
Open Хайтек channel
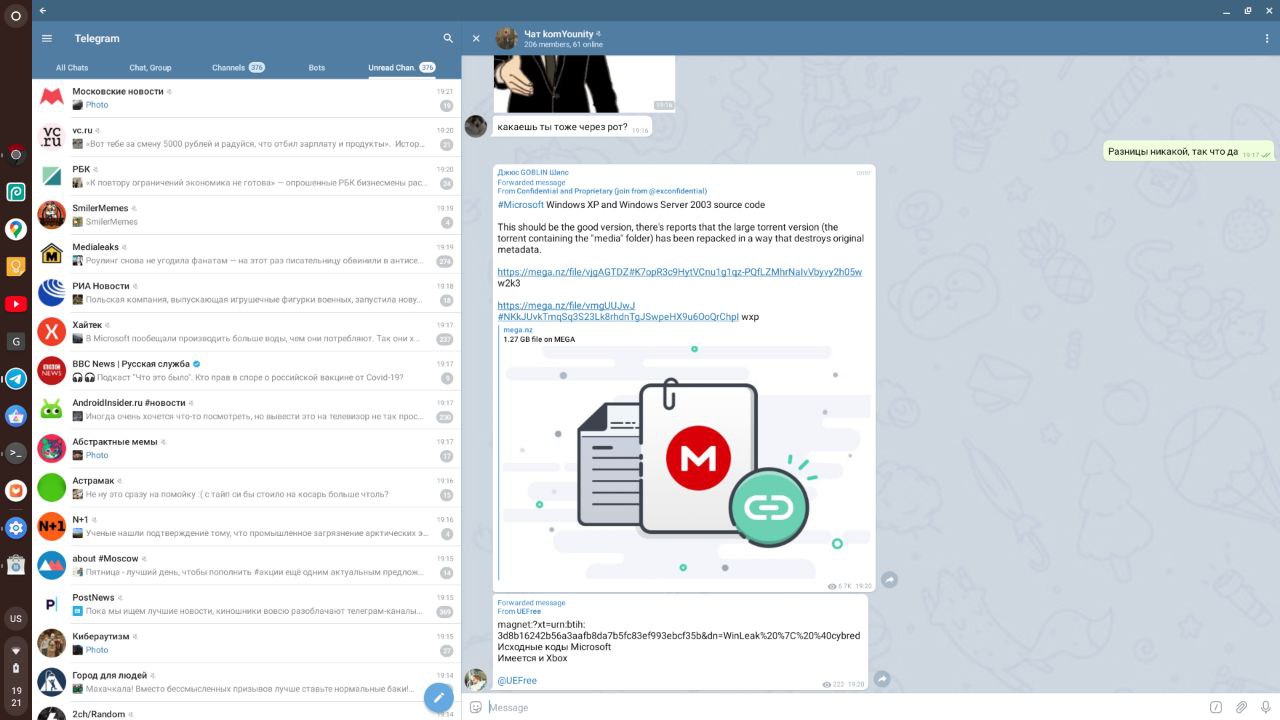pyautogui.click(x=247, y=332)
